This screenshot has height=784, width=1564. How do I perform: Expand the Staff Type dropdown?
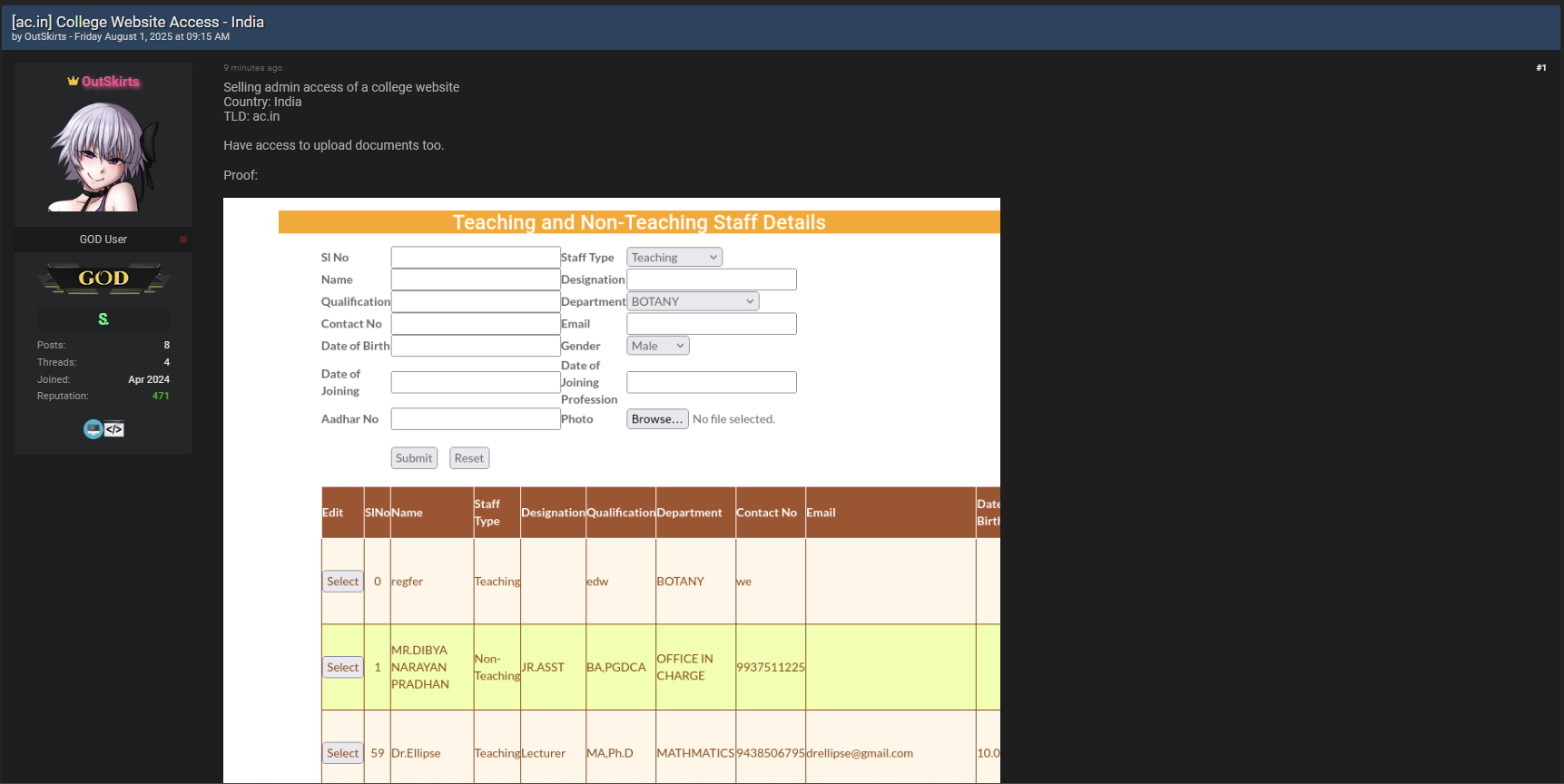pos(674,258)
